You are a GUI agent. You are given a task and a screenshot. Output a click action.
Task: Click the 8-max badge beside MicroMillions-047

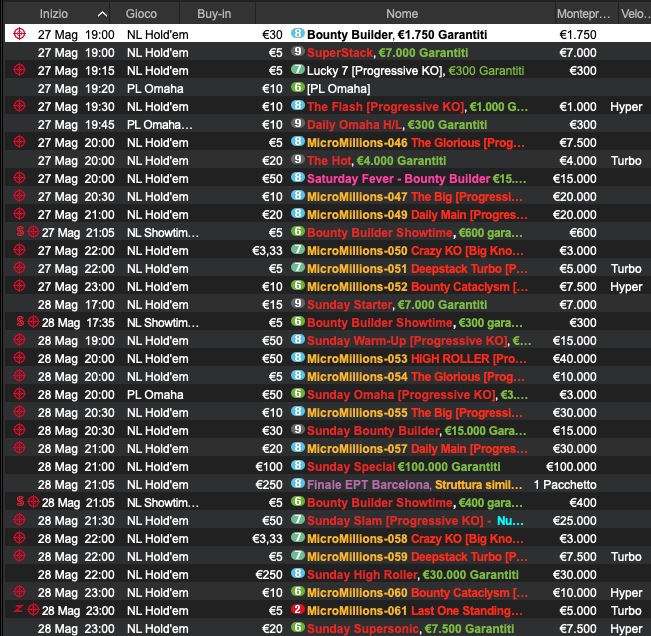(x=297, y=195)
